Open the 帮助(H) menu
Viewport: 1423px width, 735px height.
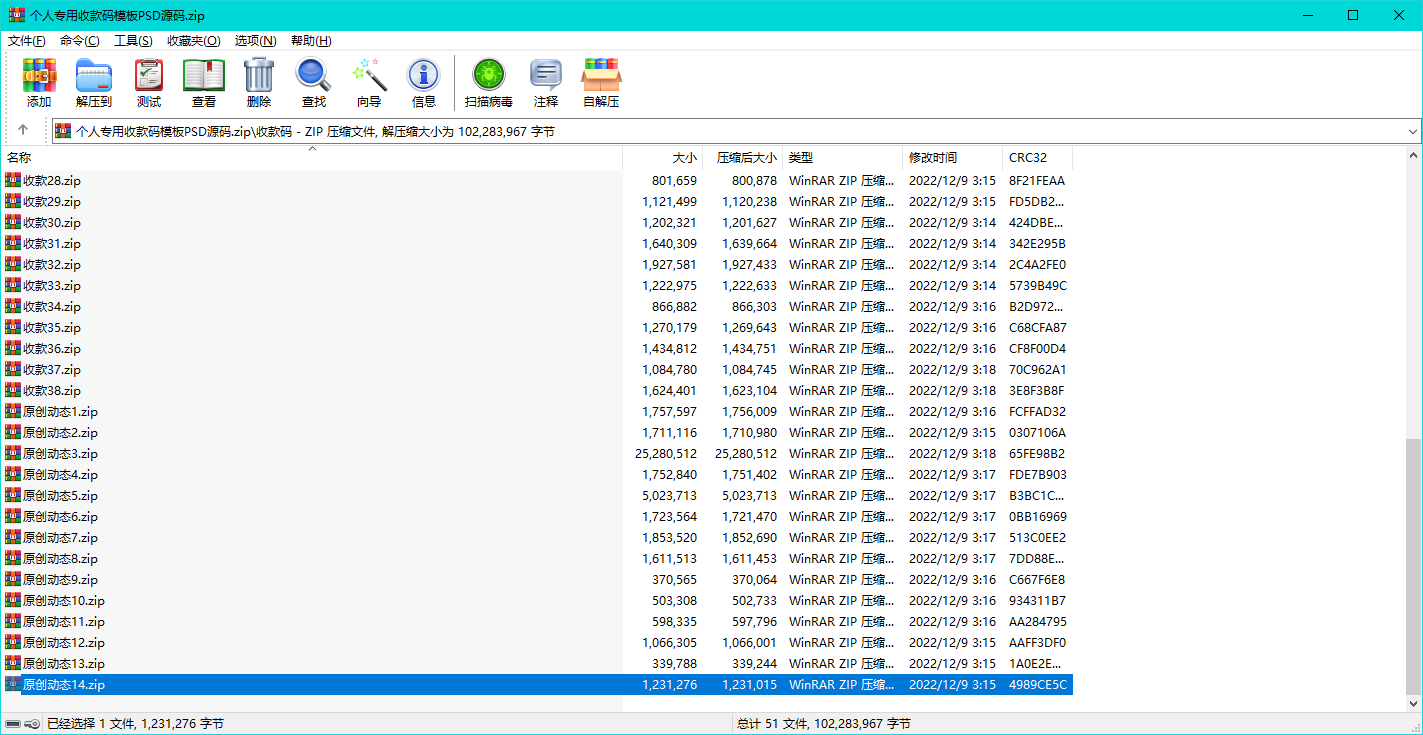pyautogui.click(x=311, y=41)
